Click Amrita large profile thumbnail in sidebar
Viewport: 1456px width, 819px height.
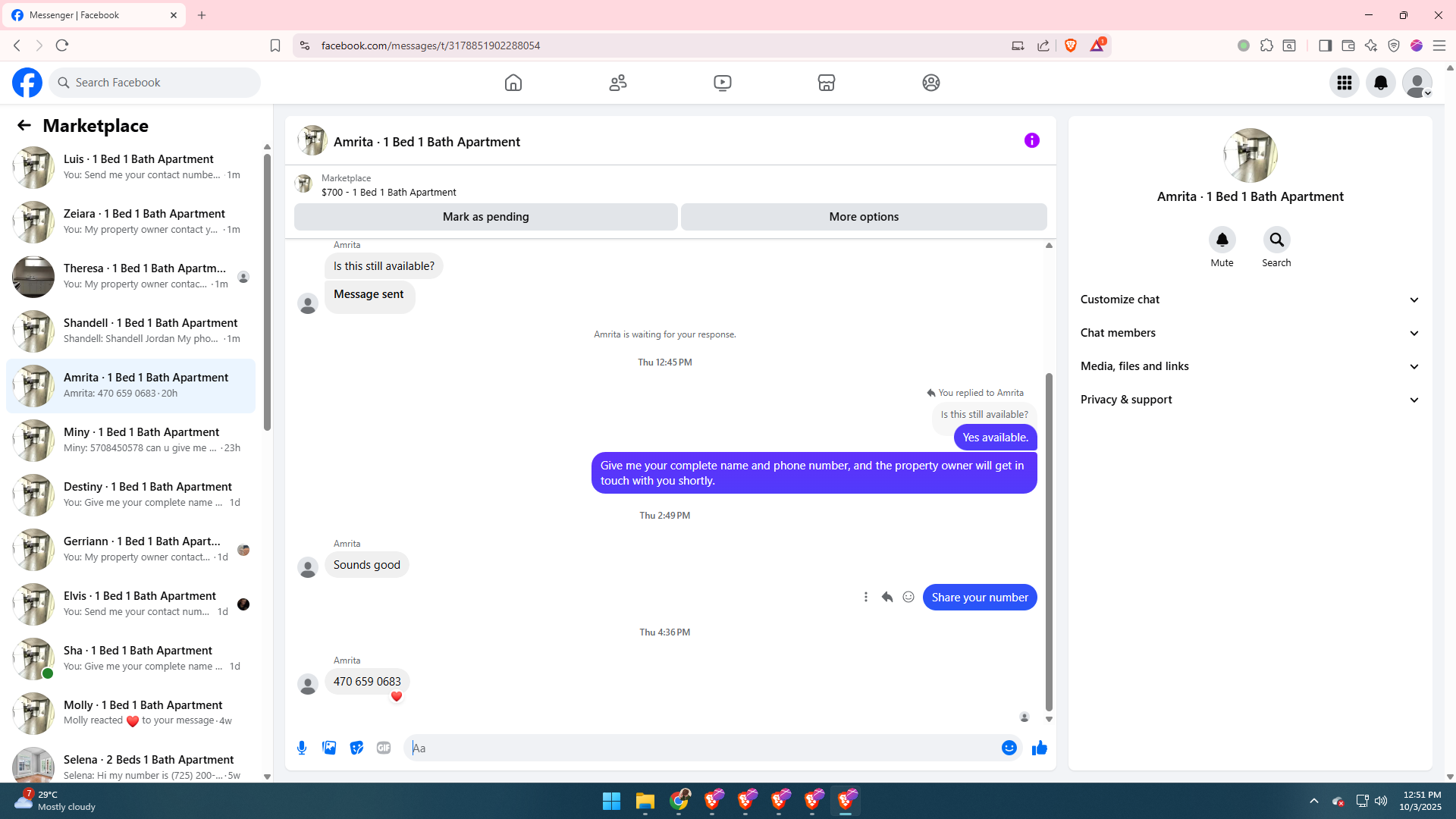tap(1250, 155)
